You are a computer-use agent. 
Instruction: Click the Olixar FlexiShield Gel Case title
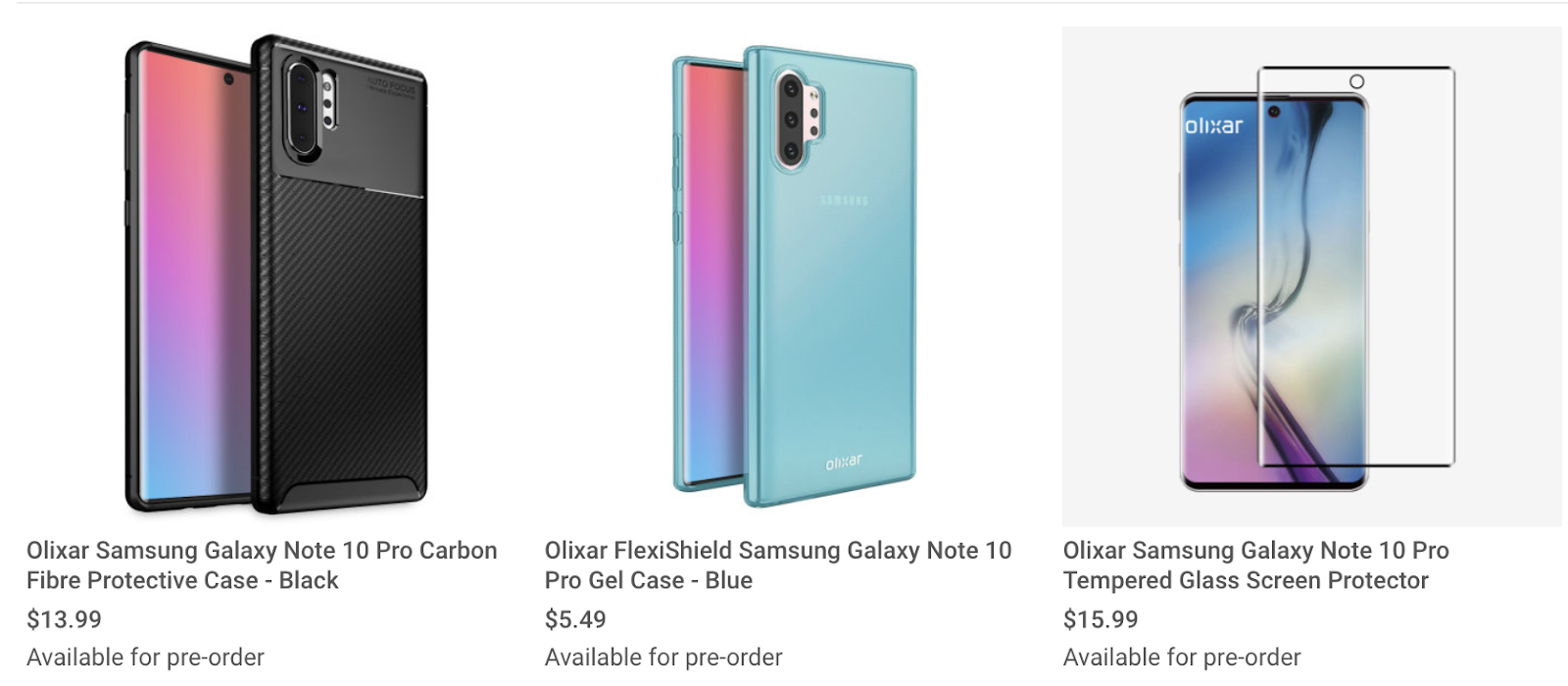click(x=777, y=564)
